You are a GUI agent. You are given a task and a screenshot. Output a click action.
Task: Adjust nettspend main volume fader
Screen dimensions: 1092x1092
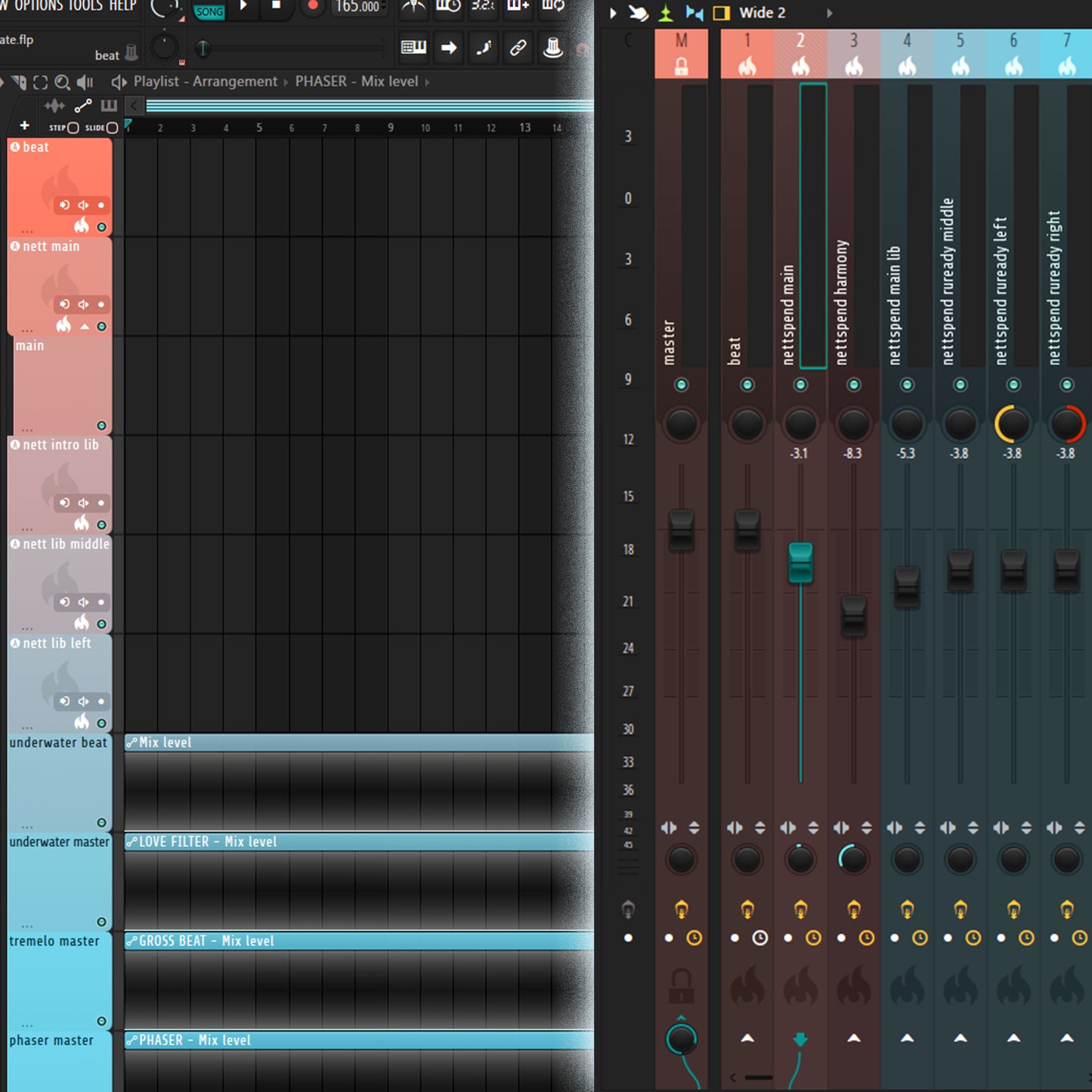click(800, 562)
